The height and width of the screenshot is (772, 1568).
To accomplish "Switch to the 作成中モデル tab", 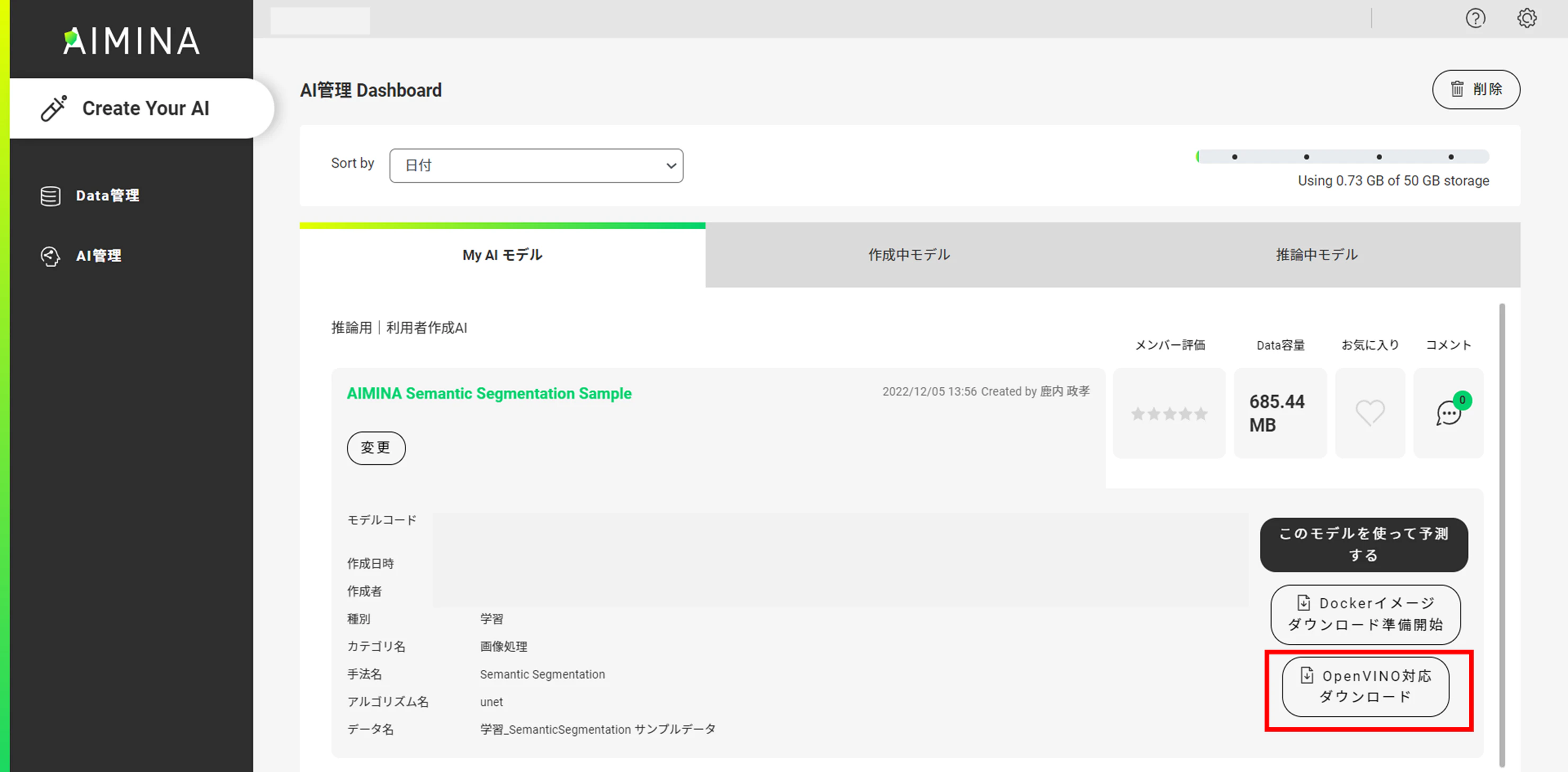I will tap(909, 255).
